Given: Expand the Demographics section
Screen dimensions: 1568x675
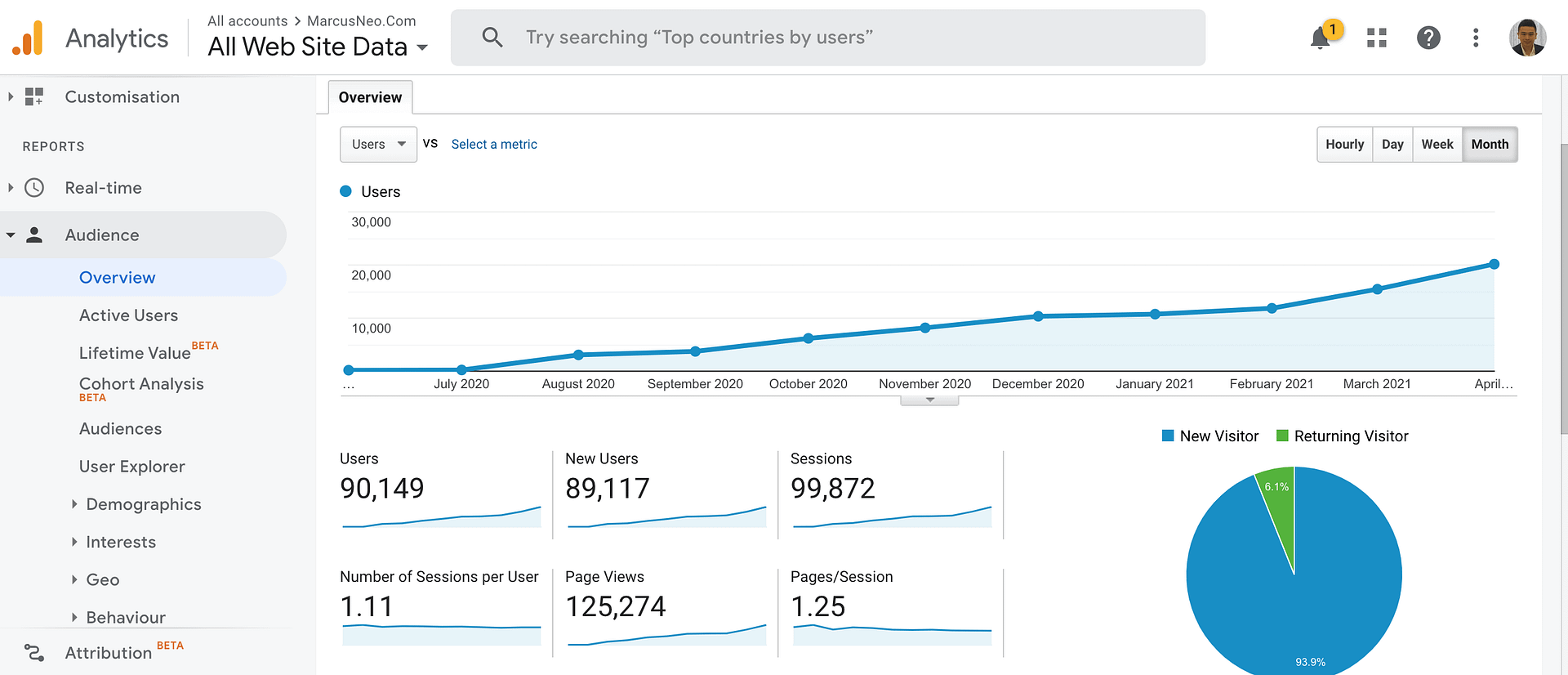Looking at the screenshot, I should coord(143,504).
